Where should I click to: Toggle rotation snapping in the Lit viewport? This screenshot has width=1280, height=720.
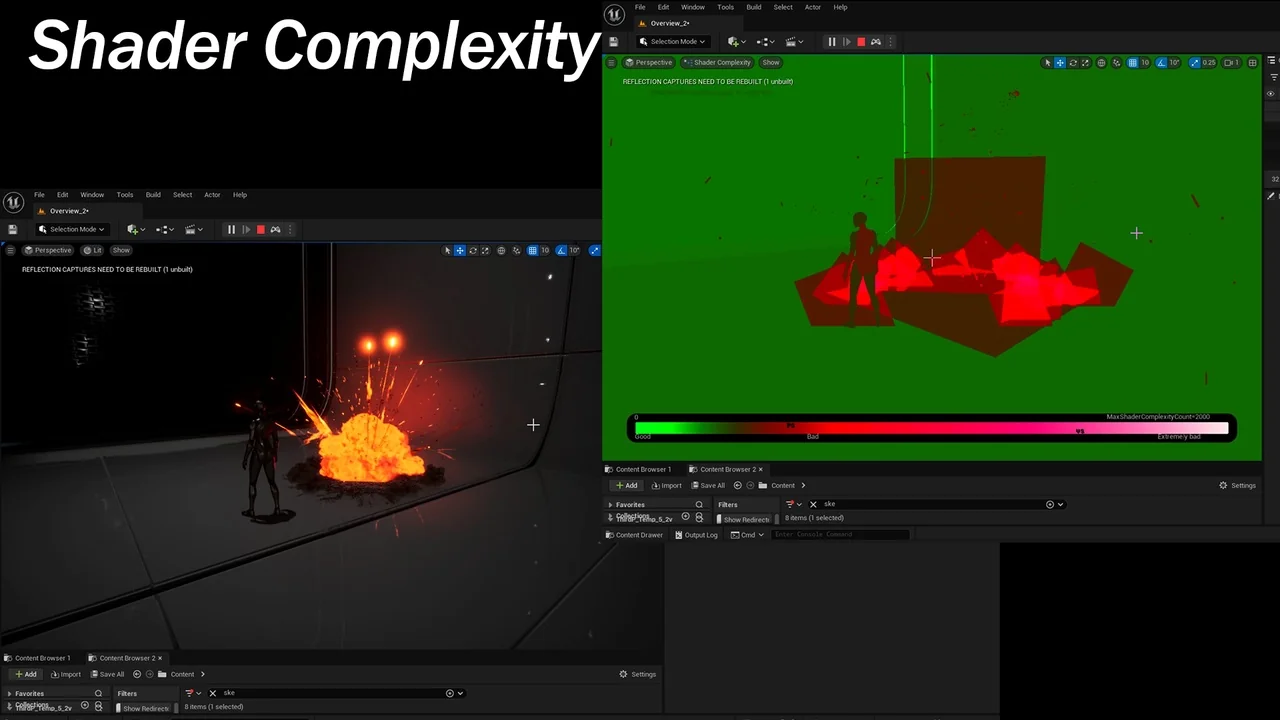coord(561,251)
